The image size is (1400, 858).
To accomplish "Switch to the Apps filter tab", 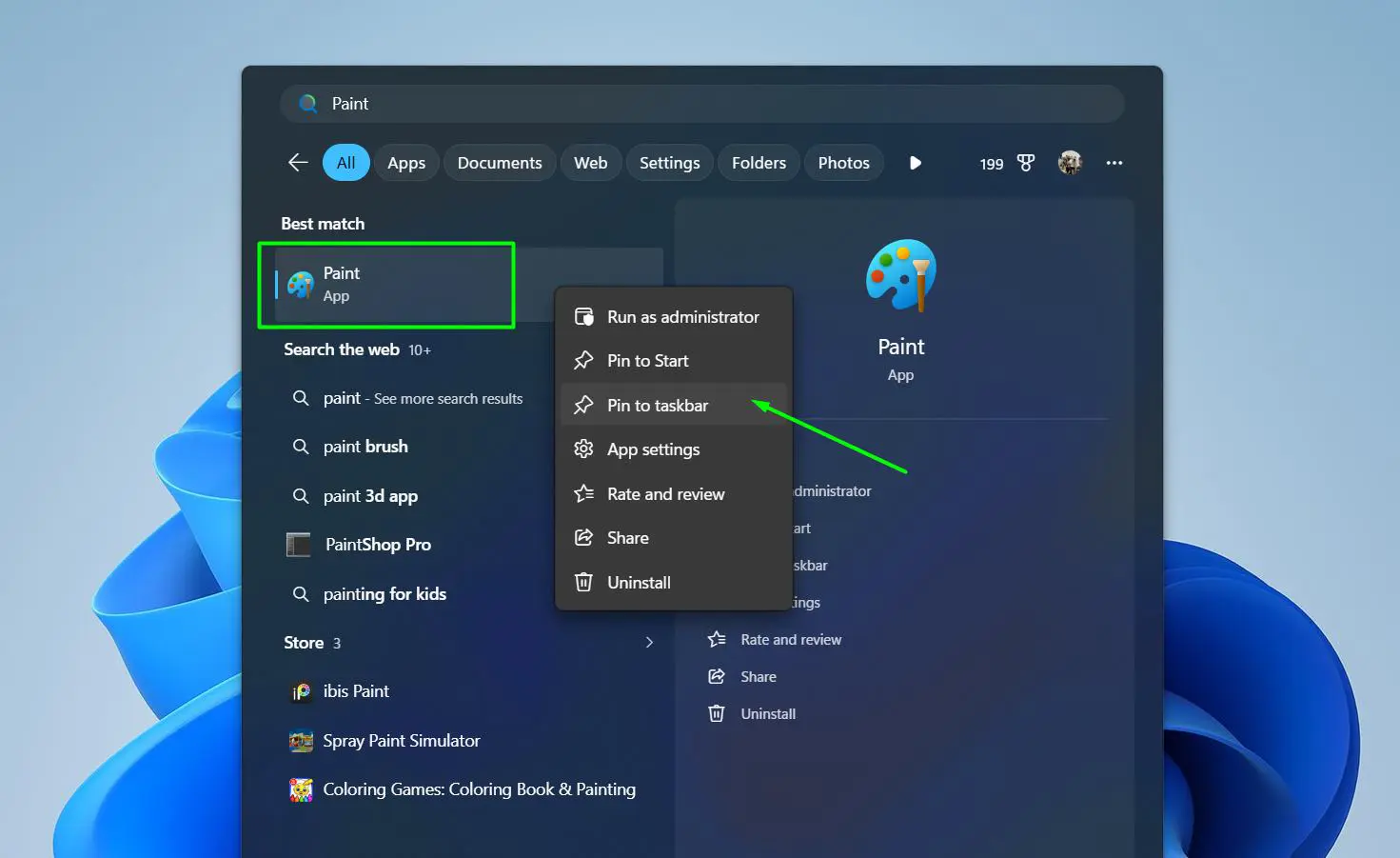I will (405, 162).
